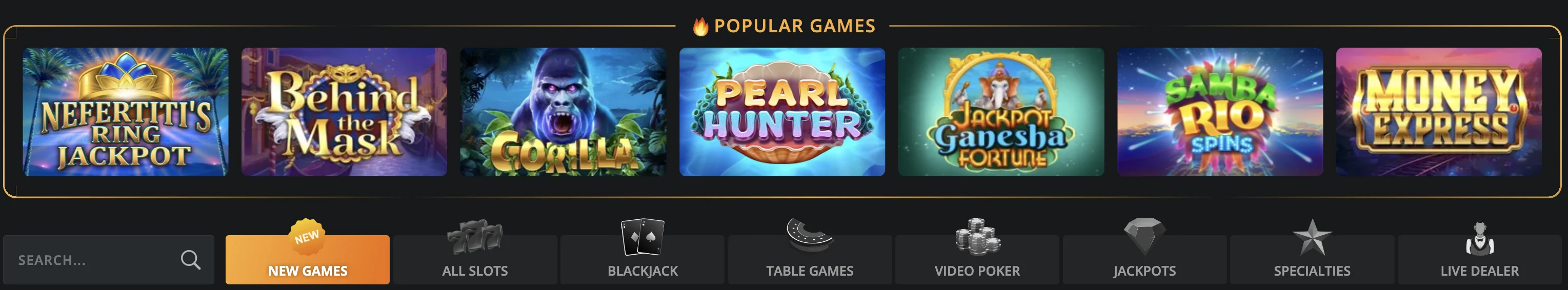Click the dealer figure Live Dealer icon
1568x290 pixels.
coord(1479,238)
